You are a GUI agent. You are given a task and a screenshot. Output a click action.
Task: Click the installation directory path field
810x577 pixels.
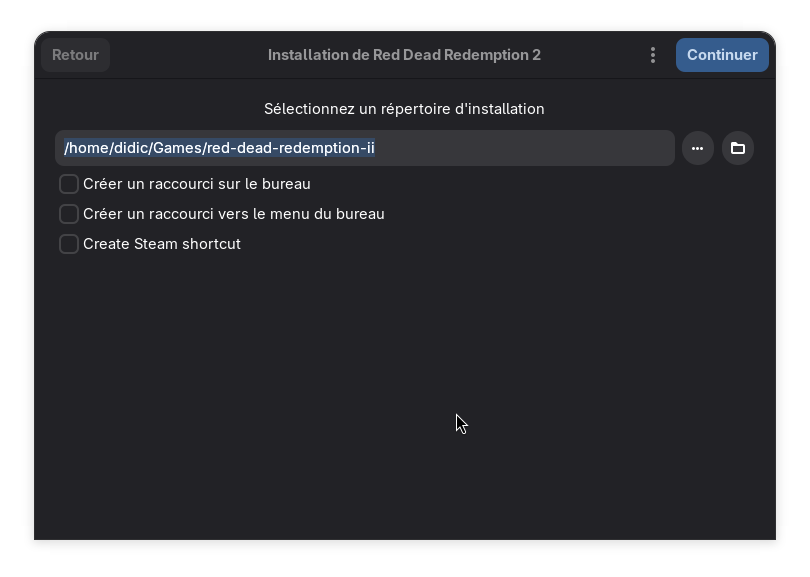pos(365,148)
